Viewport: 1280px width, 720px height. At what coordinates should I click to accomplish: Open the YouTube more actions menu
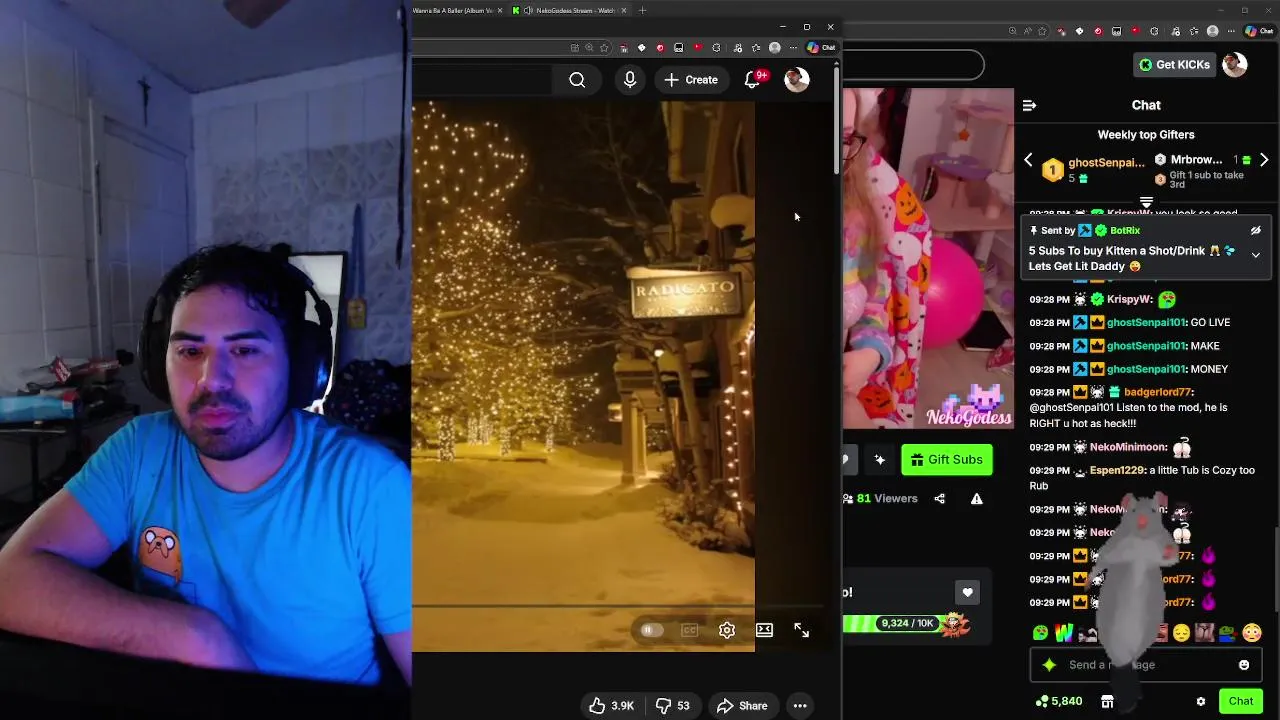[x=800, y=706]
